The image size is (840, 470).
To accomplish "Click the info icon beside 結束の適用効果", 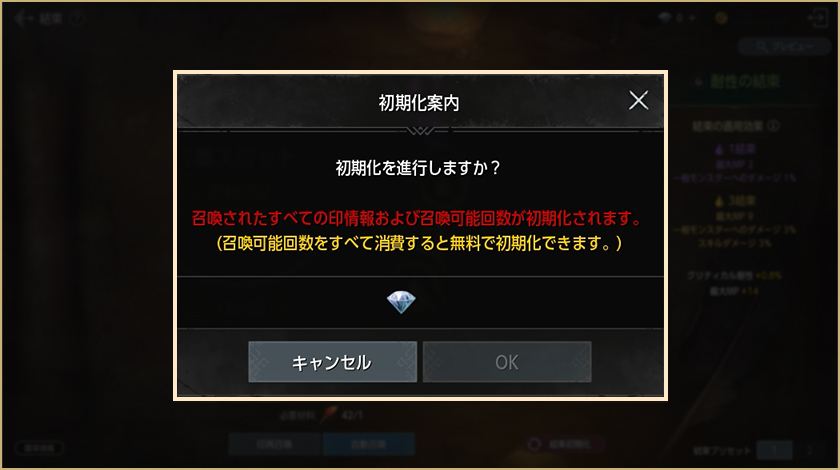I will click(x=773, y=126).
